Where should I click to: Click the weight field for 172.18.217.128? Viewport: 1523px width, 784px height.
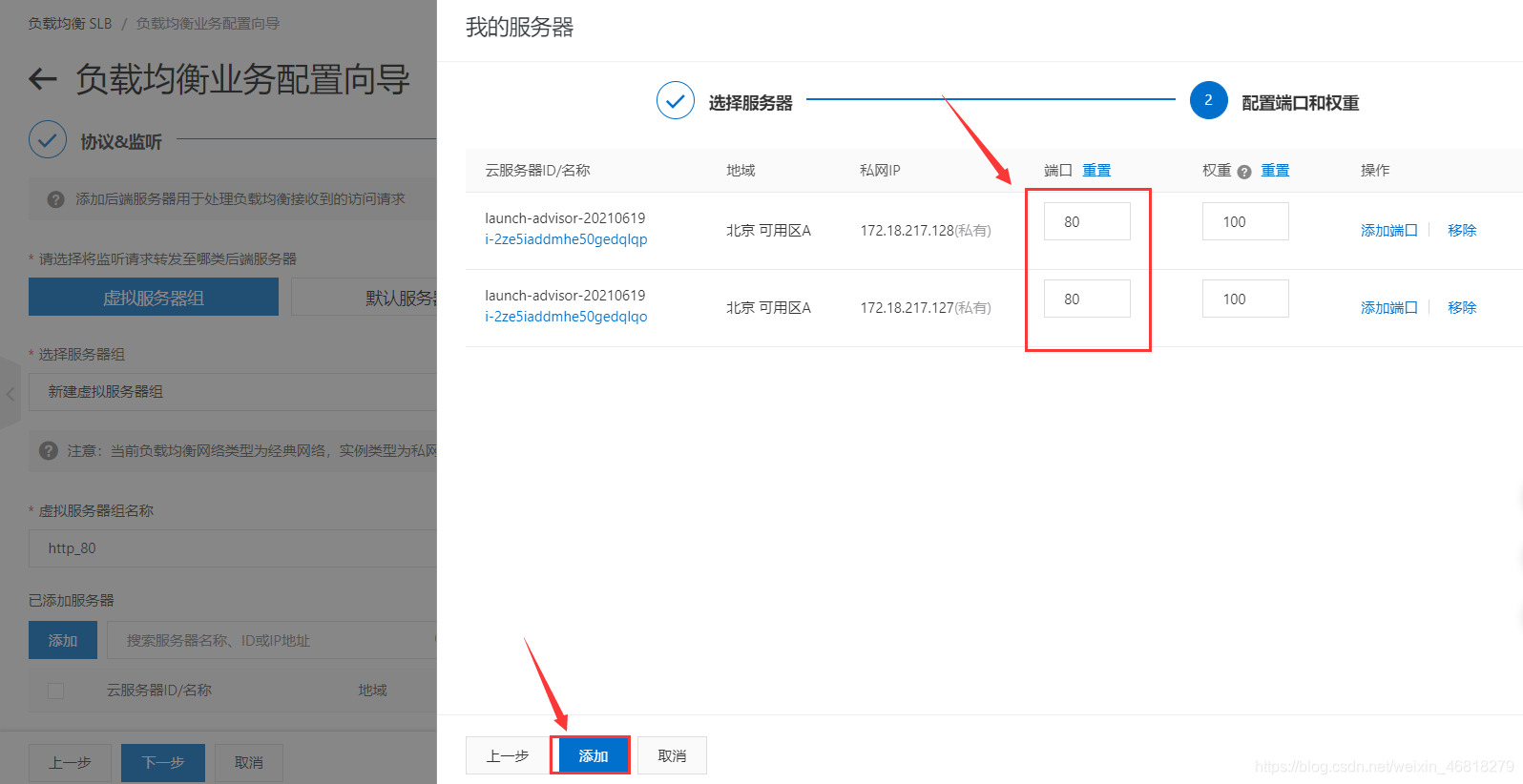coord(1245,221)
